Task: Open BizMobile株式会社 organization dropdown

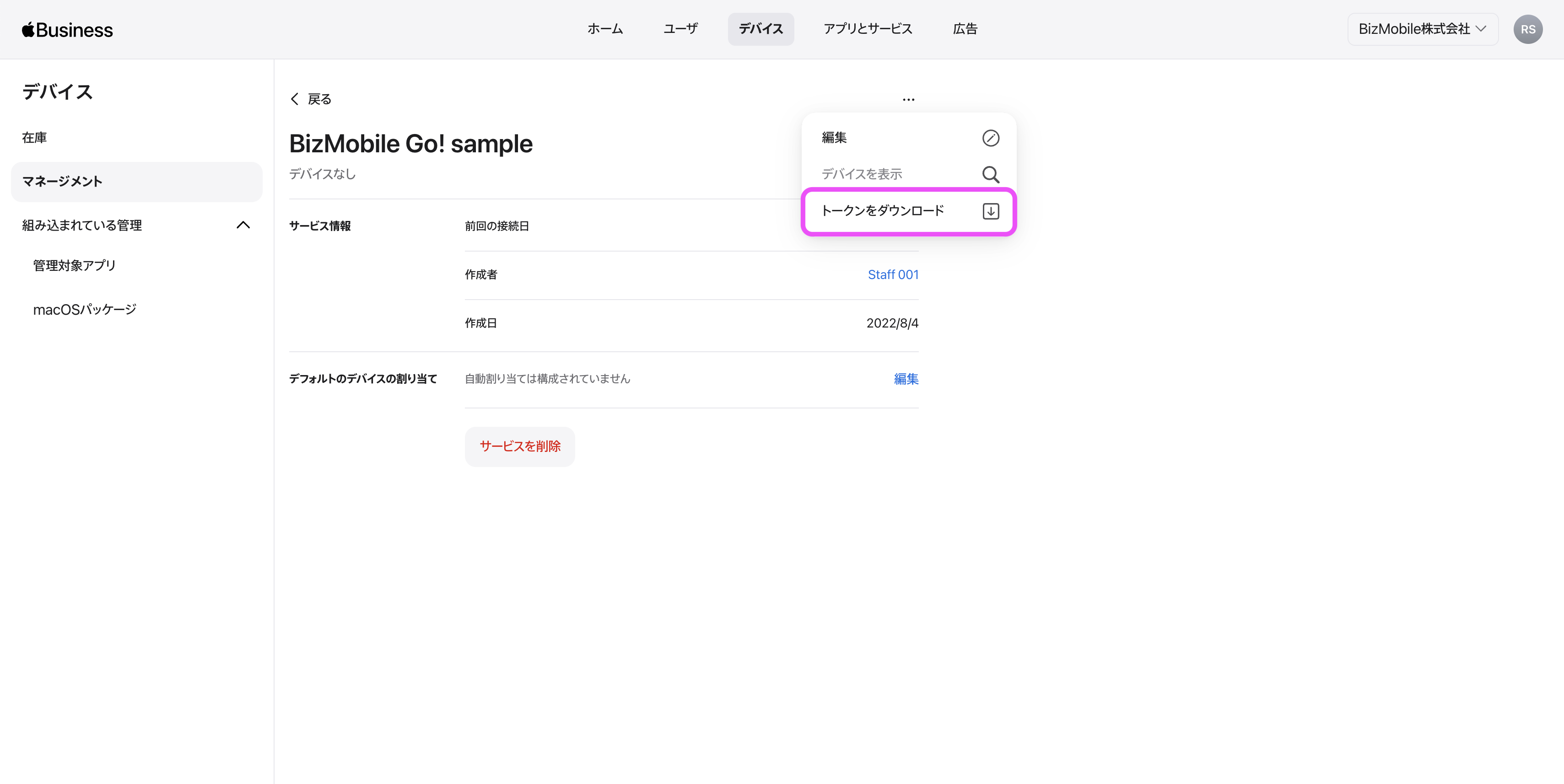Action: pos(1422,29)
